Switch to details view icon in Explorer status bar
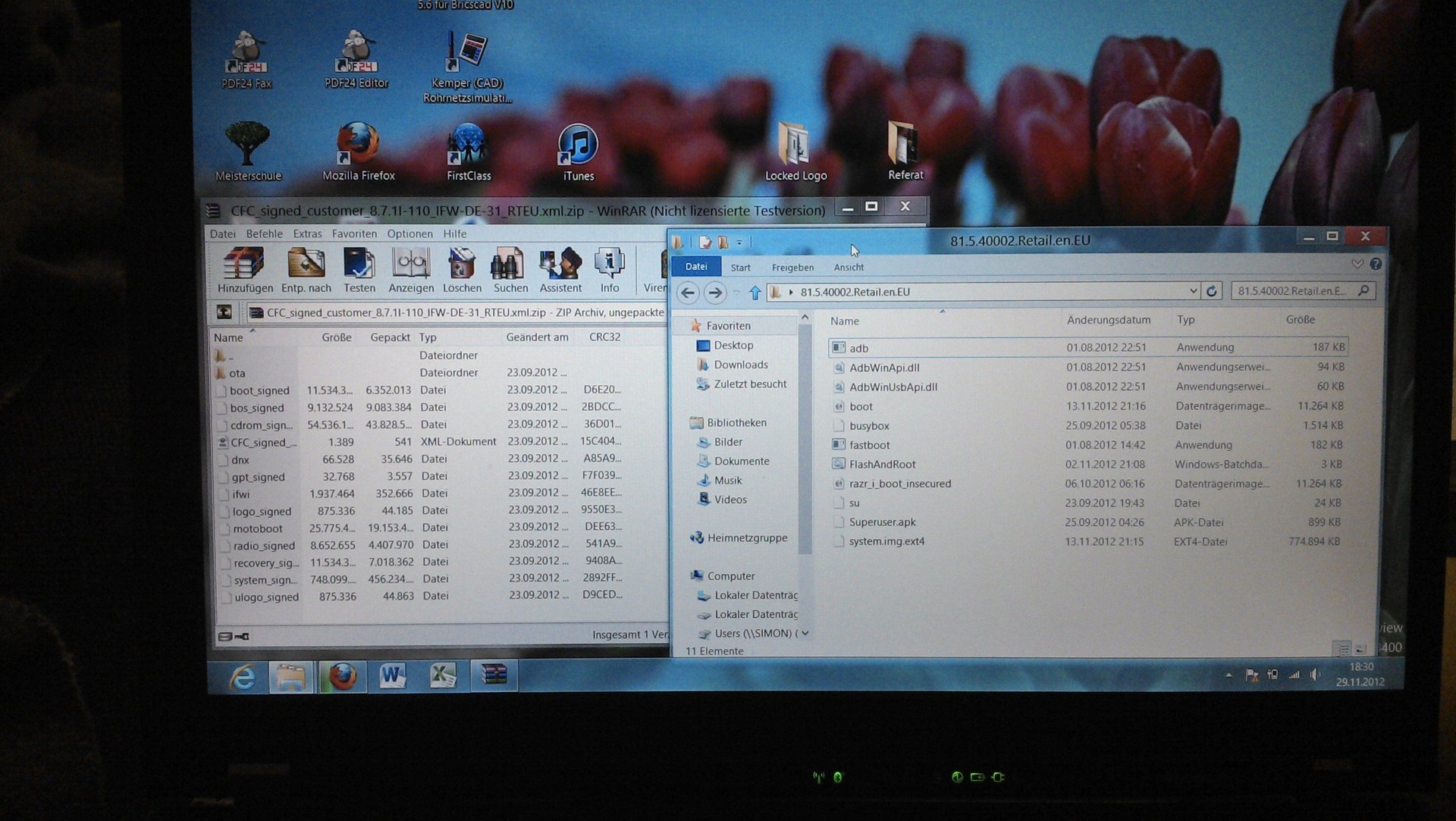The width and height of the screenshot is (1456, 821). tap(1342, 649)
